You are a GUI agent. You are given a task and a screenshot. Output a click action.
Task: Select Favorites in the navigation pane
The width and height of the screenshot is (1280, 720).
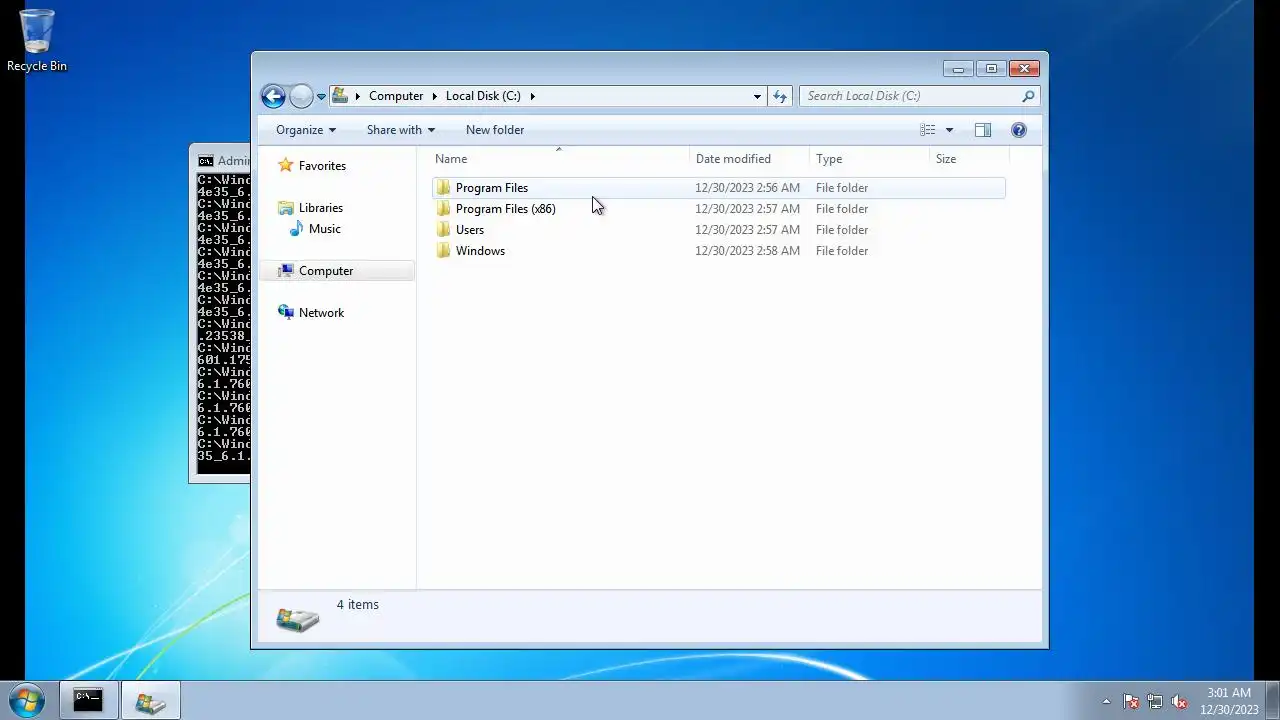(x=322, y=166)
